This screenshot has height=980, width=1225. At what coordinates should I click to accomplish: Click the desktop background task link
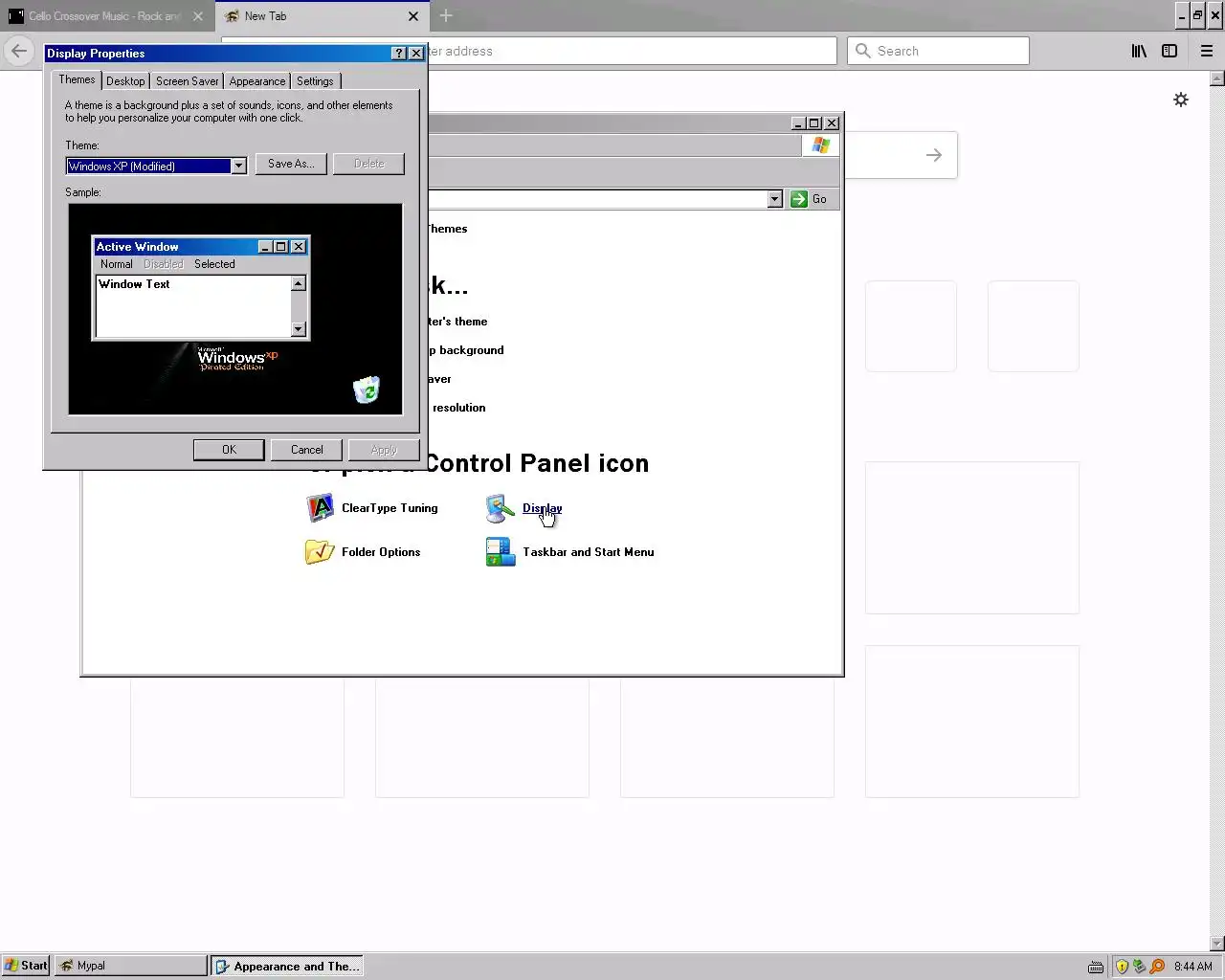click(466, 350)
